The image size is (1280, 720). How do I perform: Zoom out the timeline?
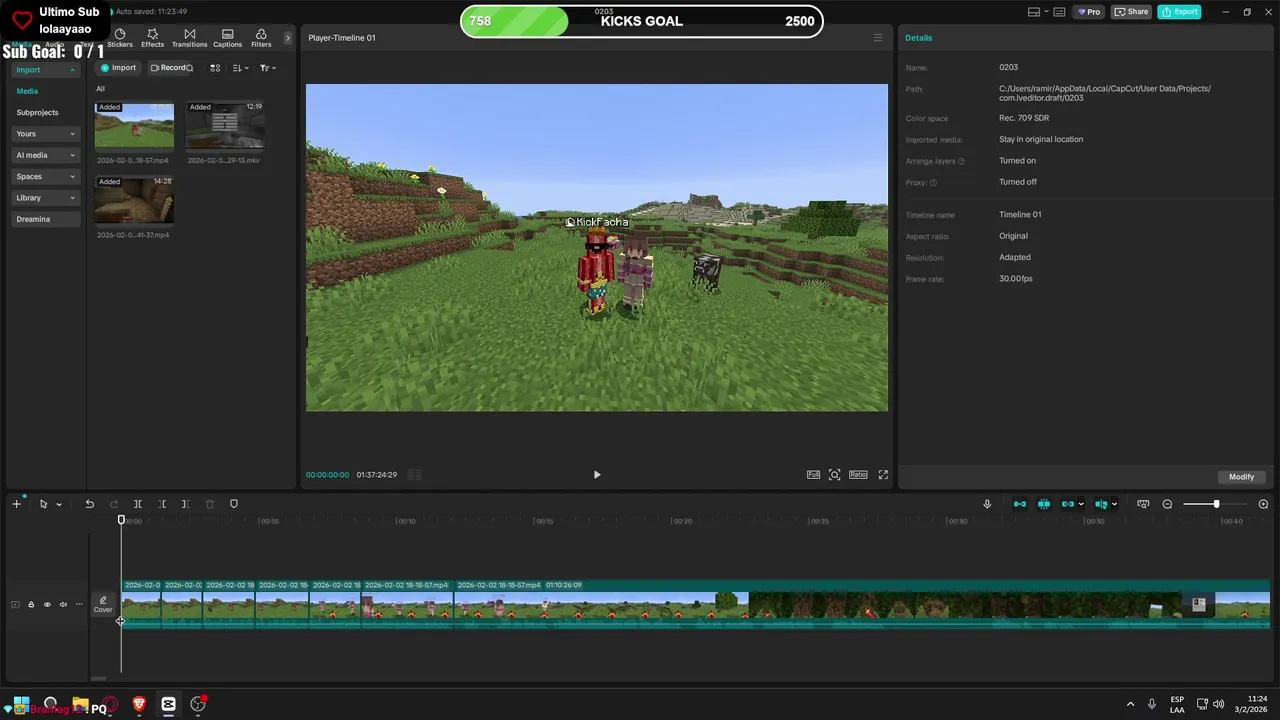tap(1167, 504)
